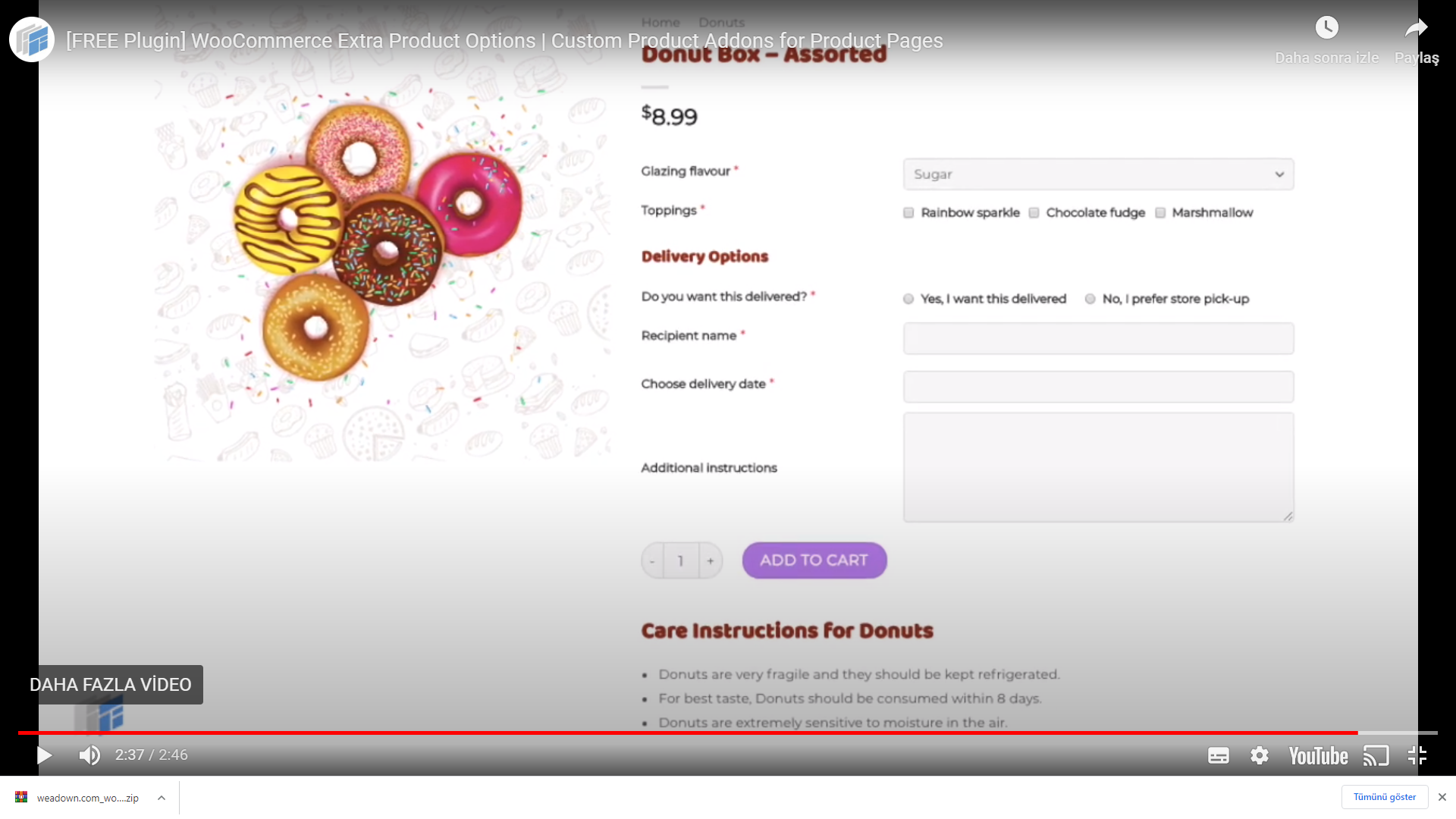Open the Glazing flavour dropdown
The image size is (1456, 819).
[1098, 174]
